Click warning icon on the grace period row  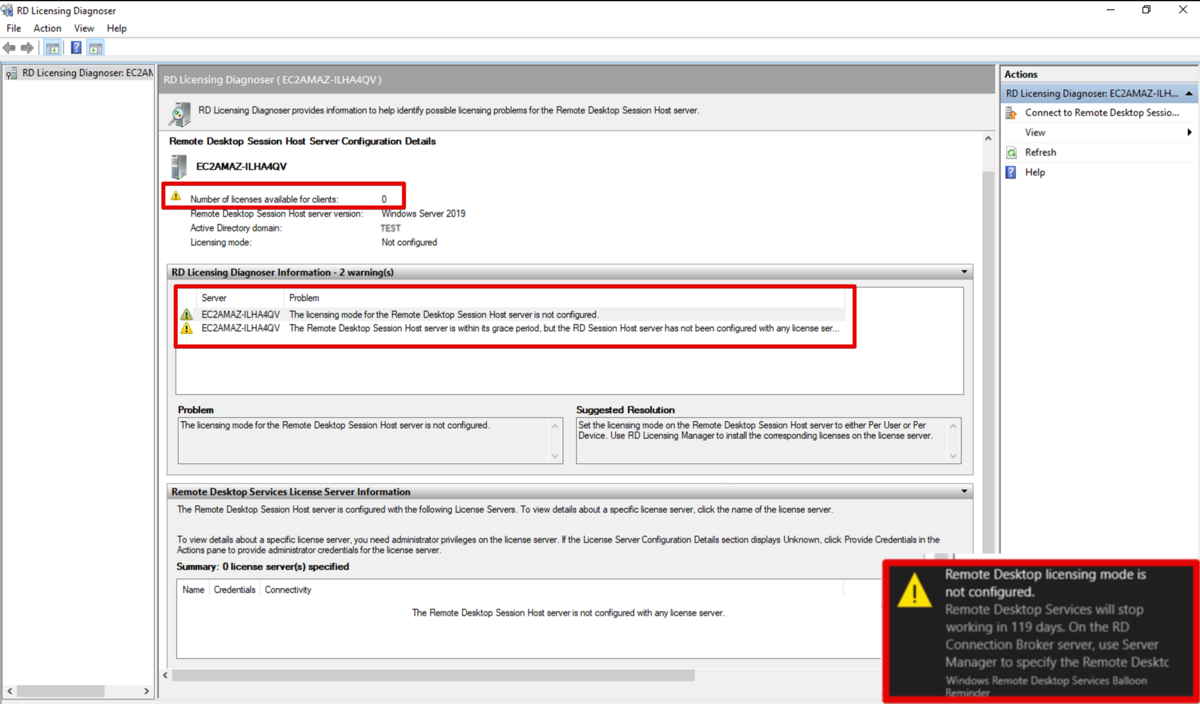click(x=186, y=328)
